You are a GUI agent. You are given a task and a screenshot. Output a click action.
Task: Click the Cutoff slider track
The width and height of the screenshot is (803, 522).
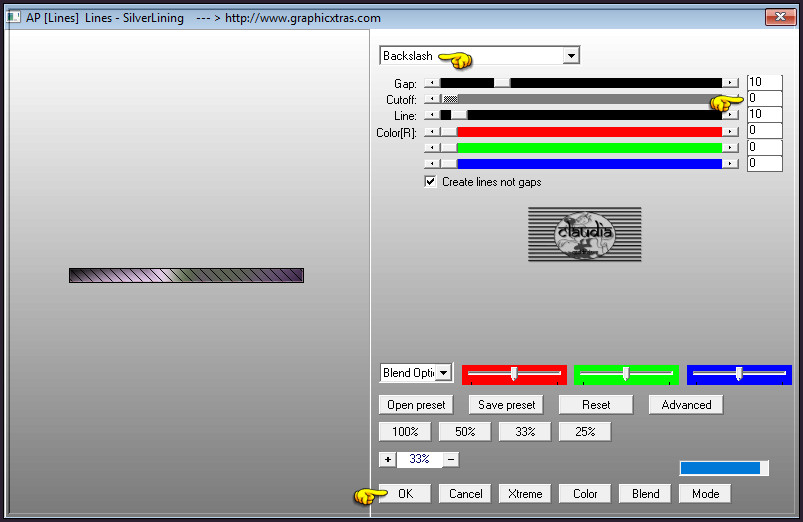point(581,99)
